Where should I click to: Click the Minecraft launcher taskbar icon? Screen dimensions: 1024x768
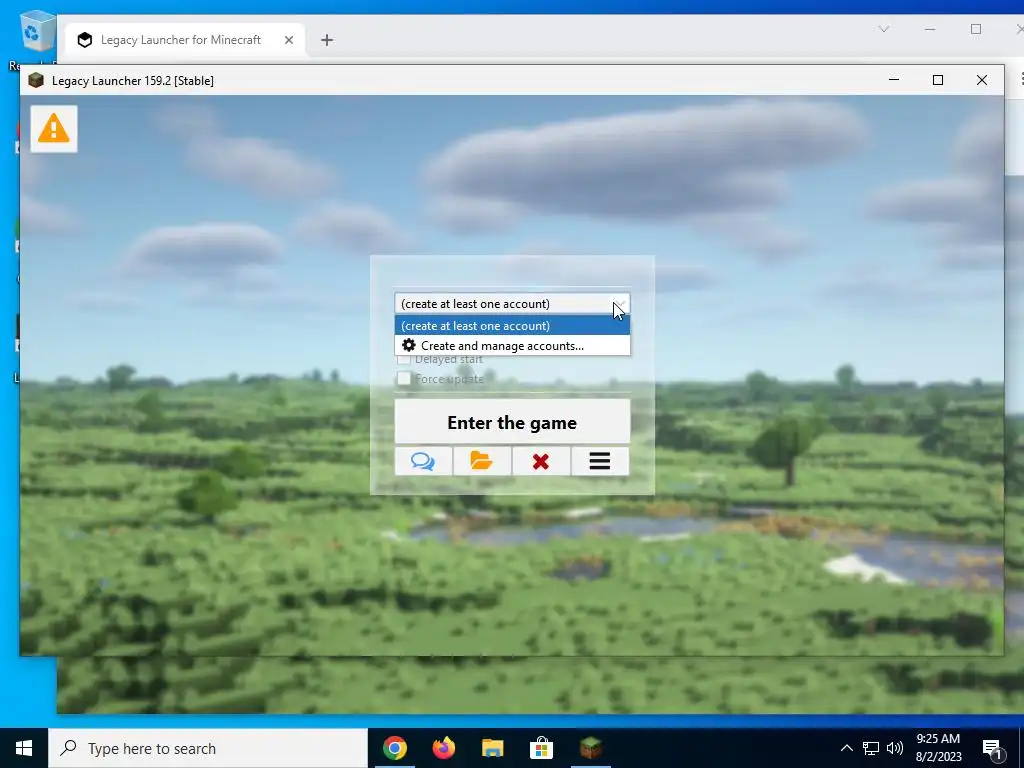click(x=590, y=748)
